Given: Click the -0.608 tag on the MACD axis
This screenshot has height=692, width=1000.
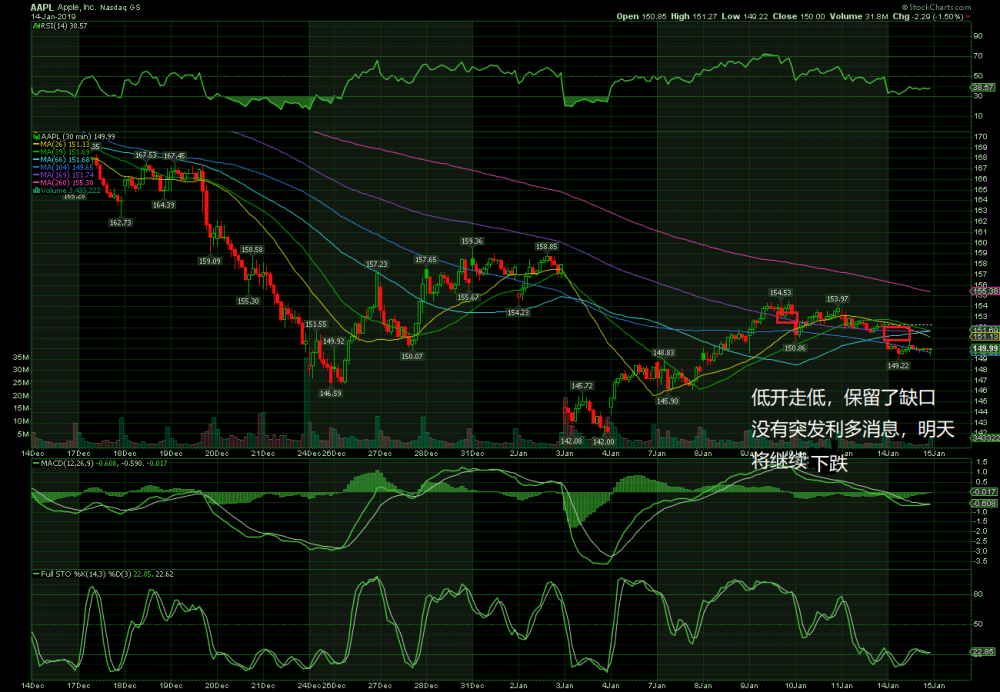Looking at the screenshot, I should coord(984,503).
